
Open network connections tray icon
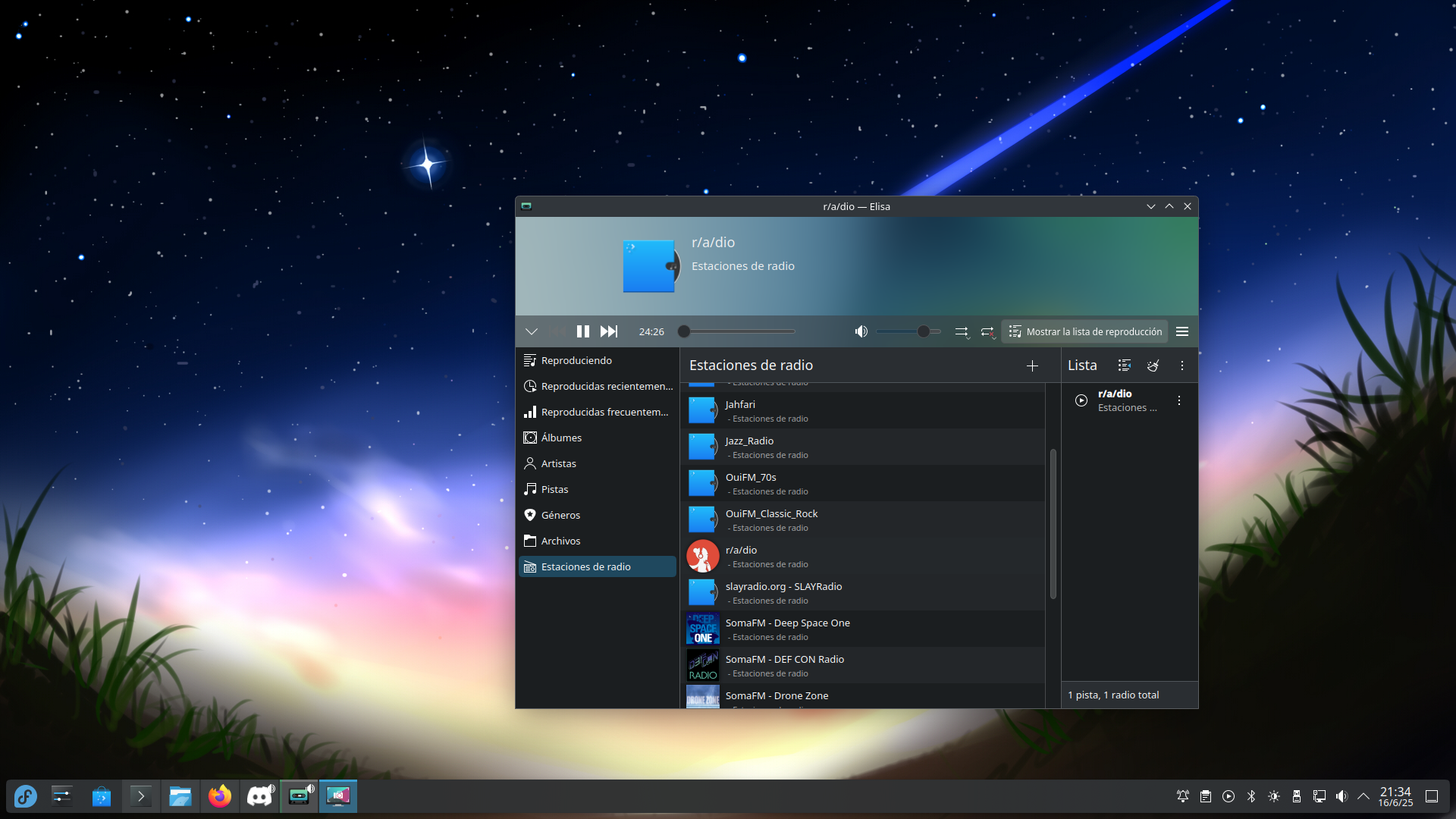[x=1319, y=796]
